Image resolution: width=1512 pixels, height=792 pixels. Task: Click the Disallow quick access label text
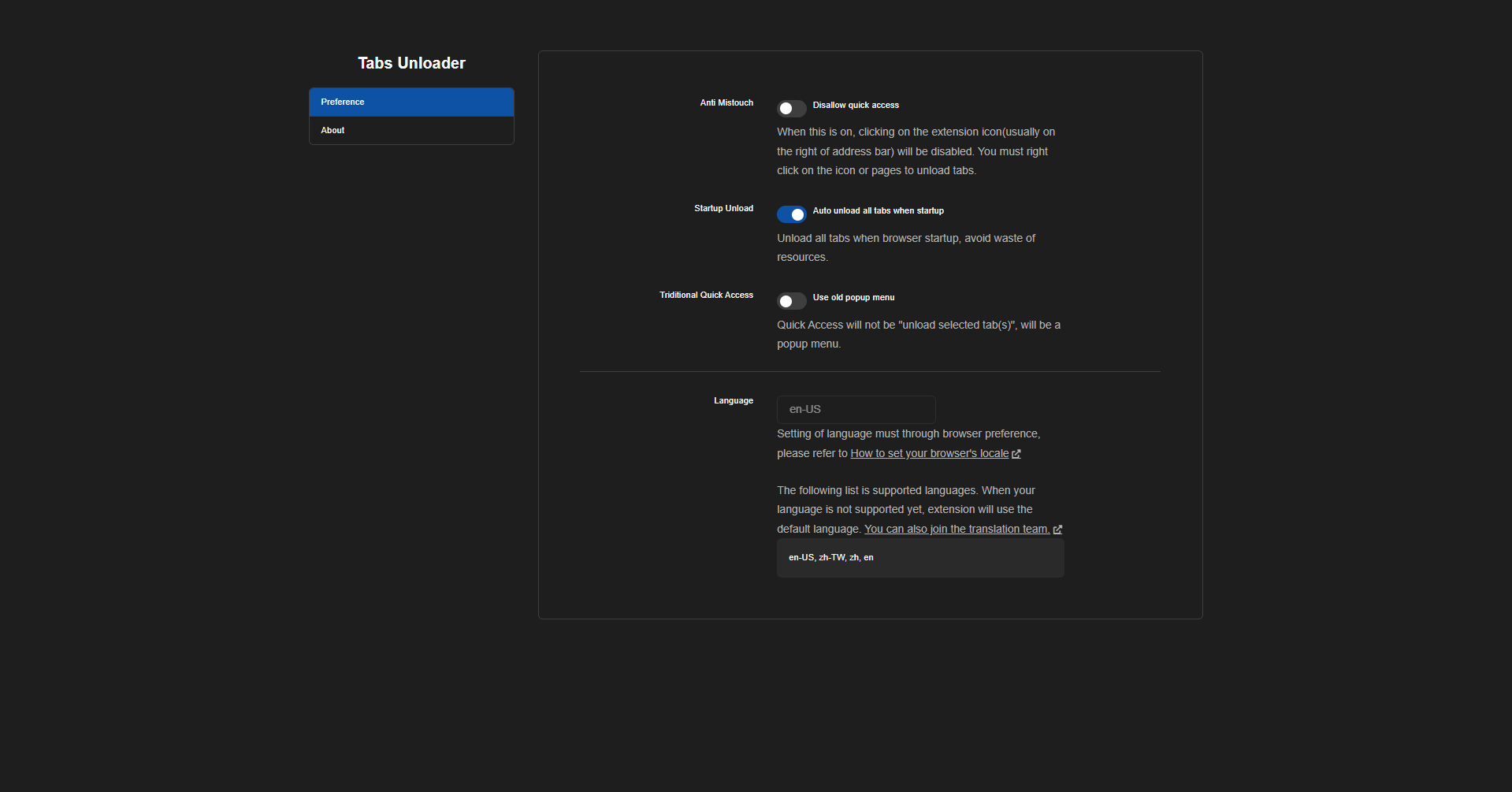(x=856, y=106)
